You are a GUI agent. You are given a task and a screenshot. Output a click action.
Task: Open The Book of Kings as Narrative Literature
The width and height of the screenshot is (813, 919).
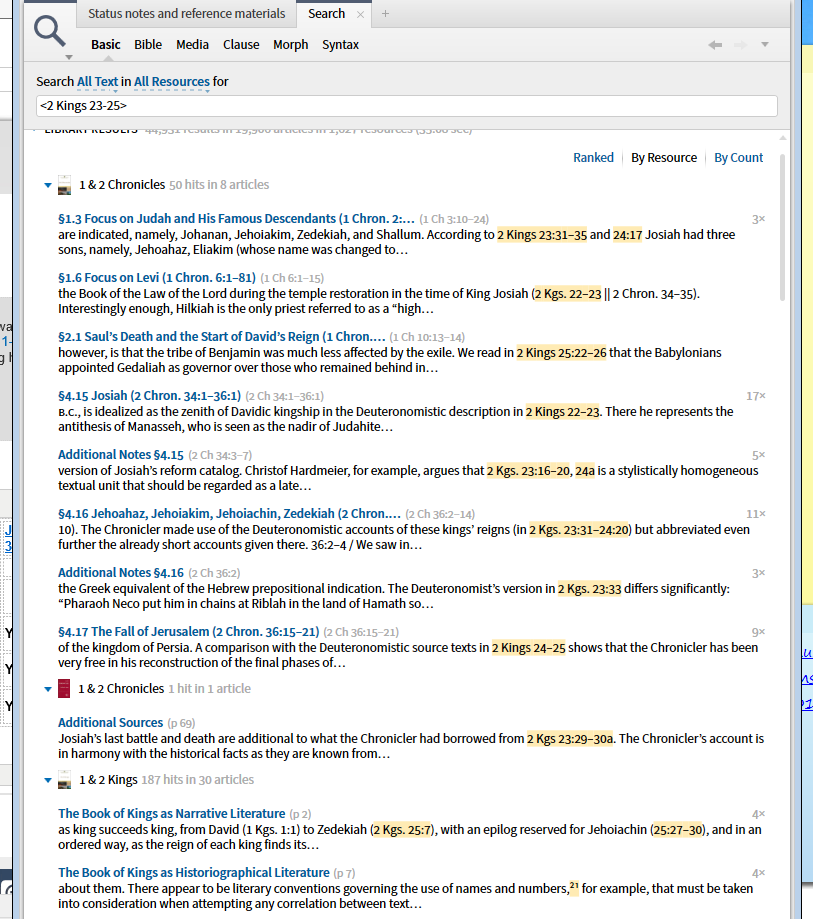[172, 814]
